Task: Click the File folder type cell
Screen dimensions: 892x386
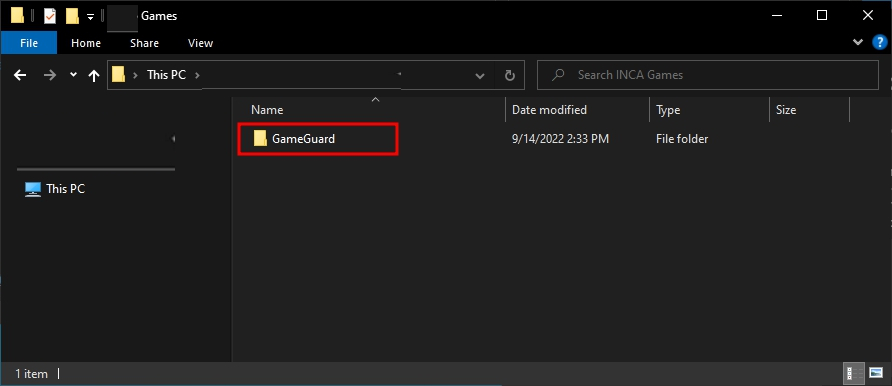Action: coord(682,138)
